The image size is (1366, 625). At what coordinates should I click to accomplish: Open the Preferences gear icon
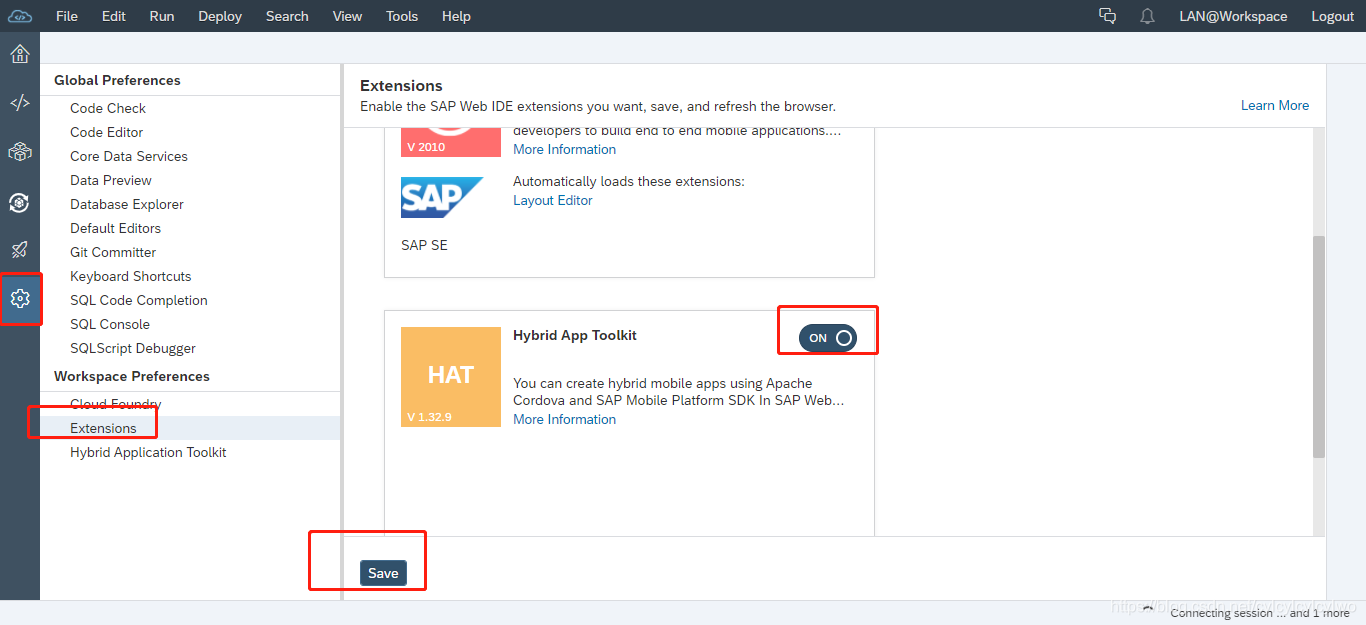click(x=20, y=298)
